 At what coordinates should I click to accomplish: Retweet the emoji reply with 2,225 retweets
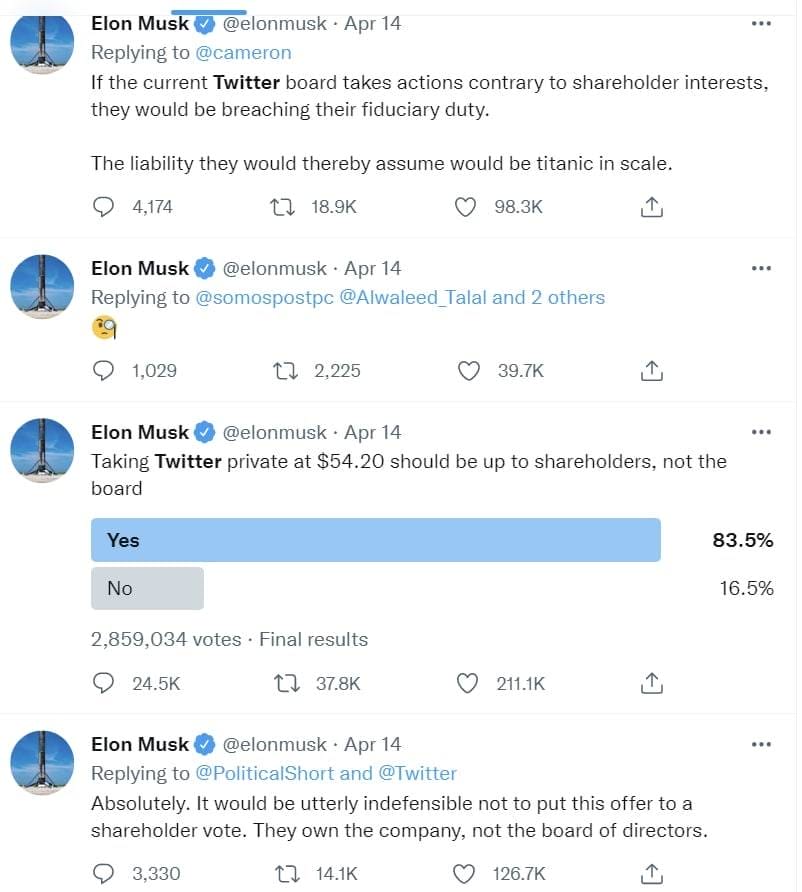tap(285, 371)
